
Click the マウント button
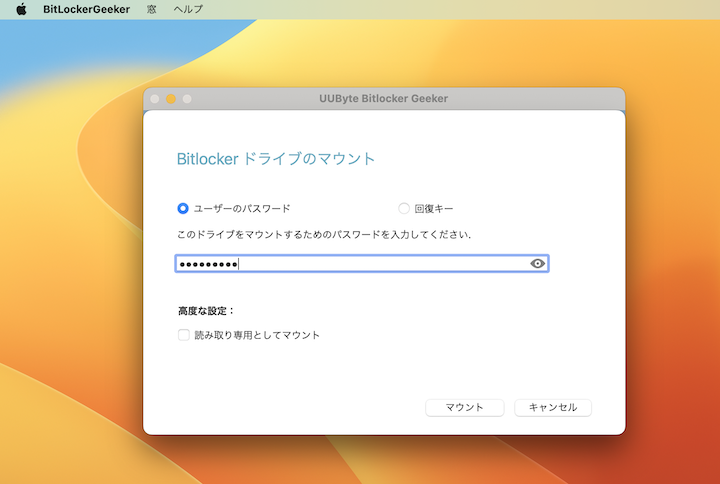[x=465, y=407]
